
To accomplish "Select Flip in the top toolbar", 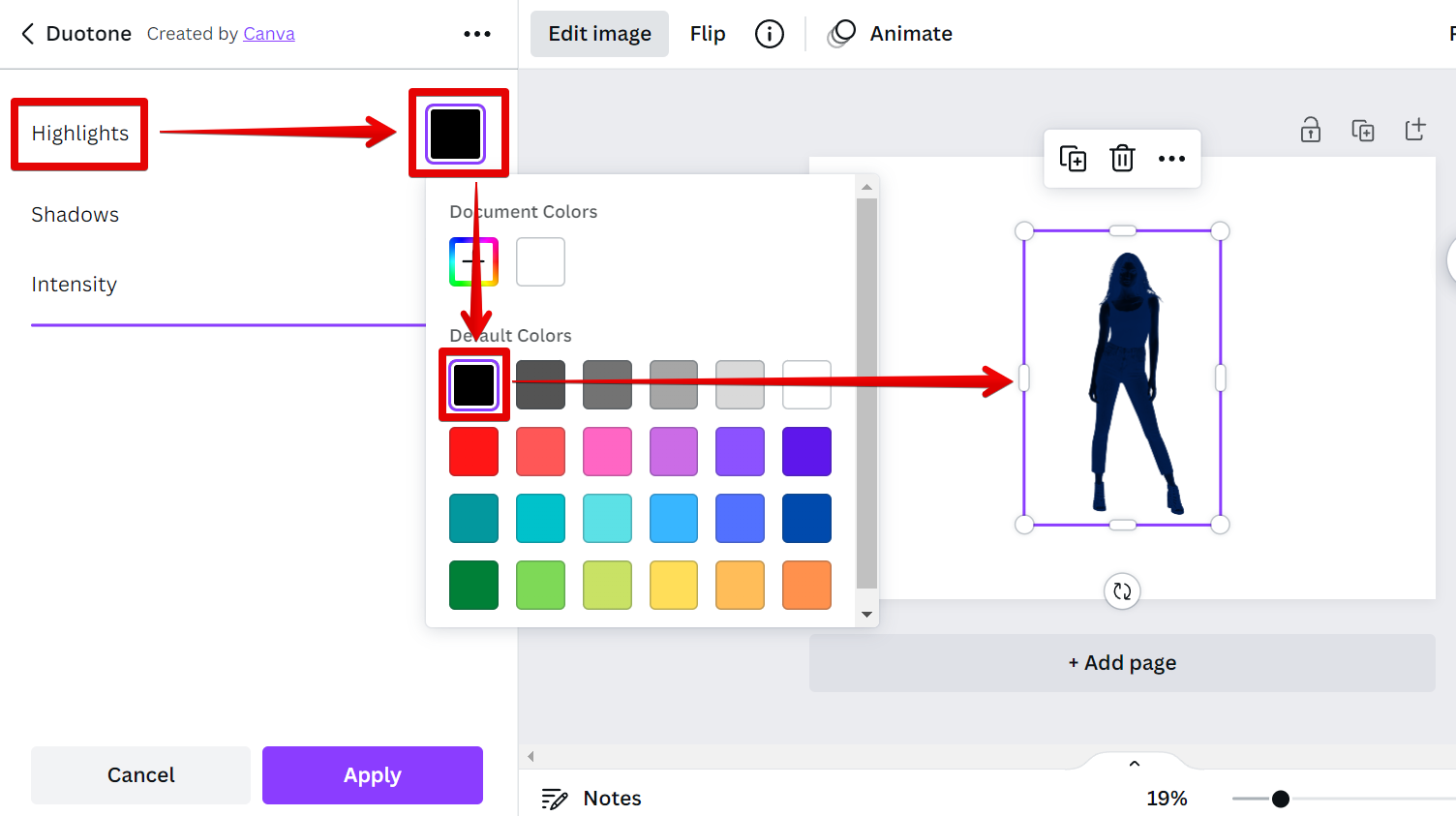I will pos(708,34).
